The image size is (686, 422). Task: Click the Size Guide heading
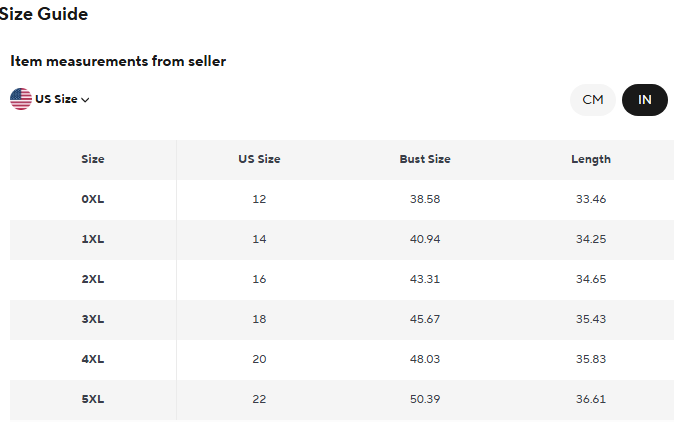tap(43, 14)
